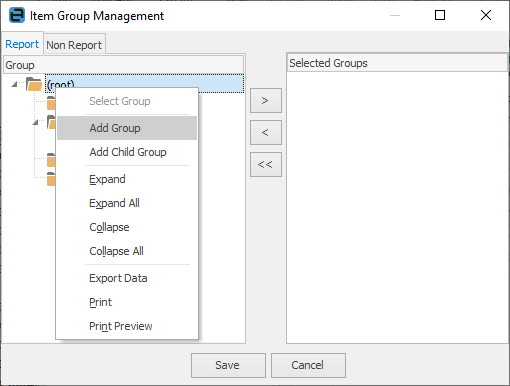This screenshot has height=386, width=510.
Task: Select the (root) tree item
Action: point(144,83)
